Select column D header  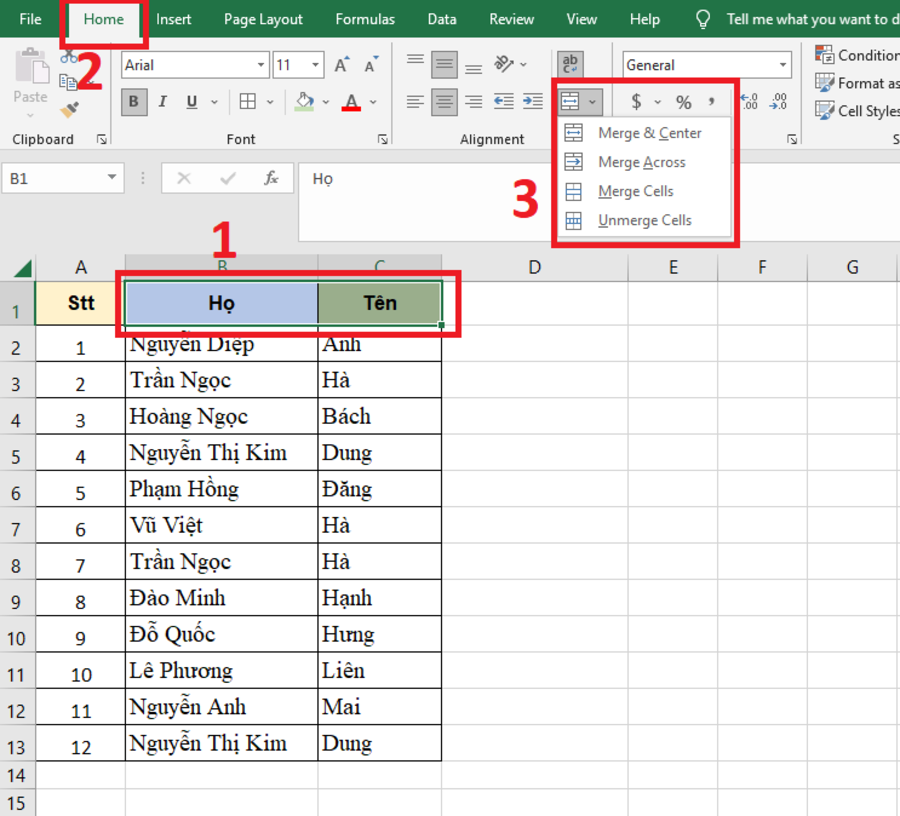point(534,267)
